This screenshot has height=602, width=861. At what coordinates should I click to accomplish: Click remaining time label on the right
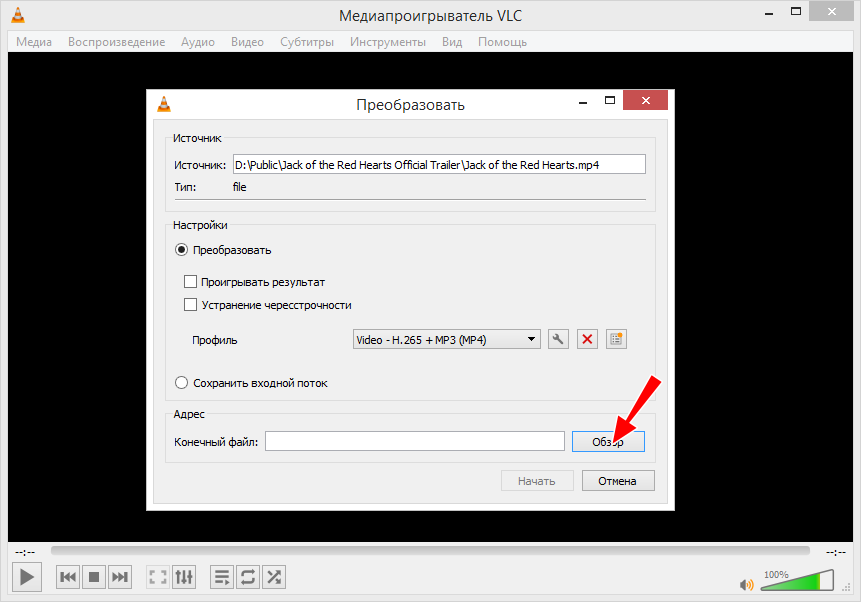pyautogui.click(x=836, y=552)
